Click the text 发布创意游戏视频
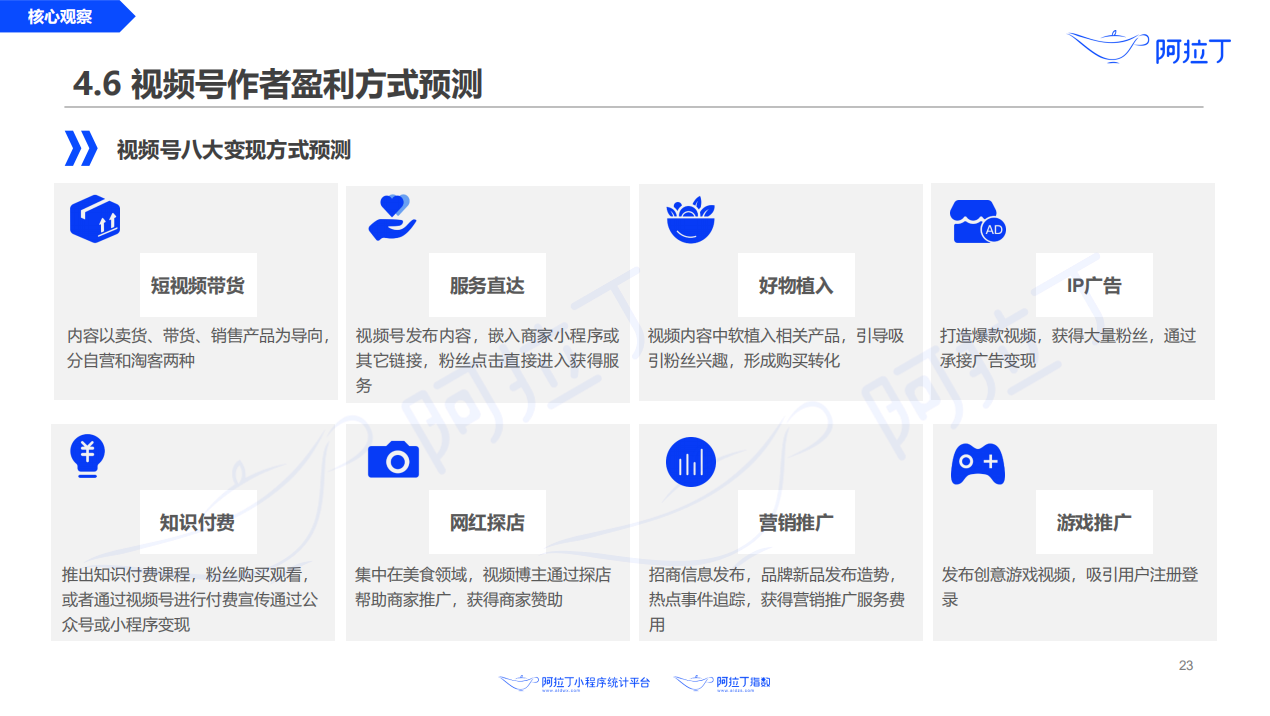 point(1006,575)
